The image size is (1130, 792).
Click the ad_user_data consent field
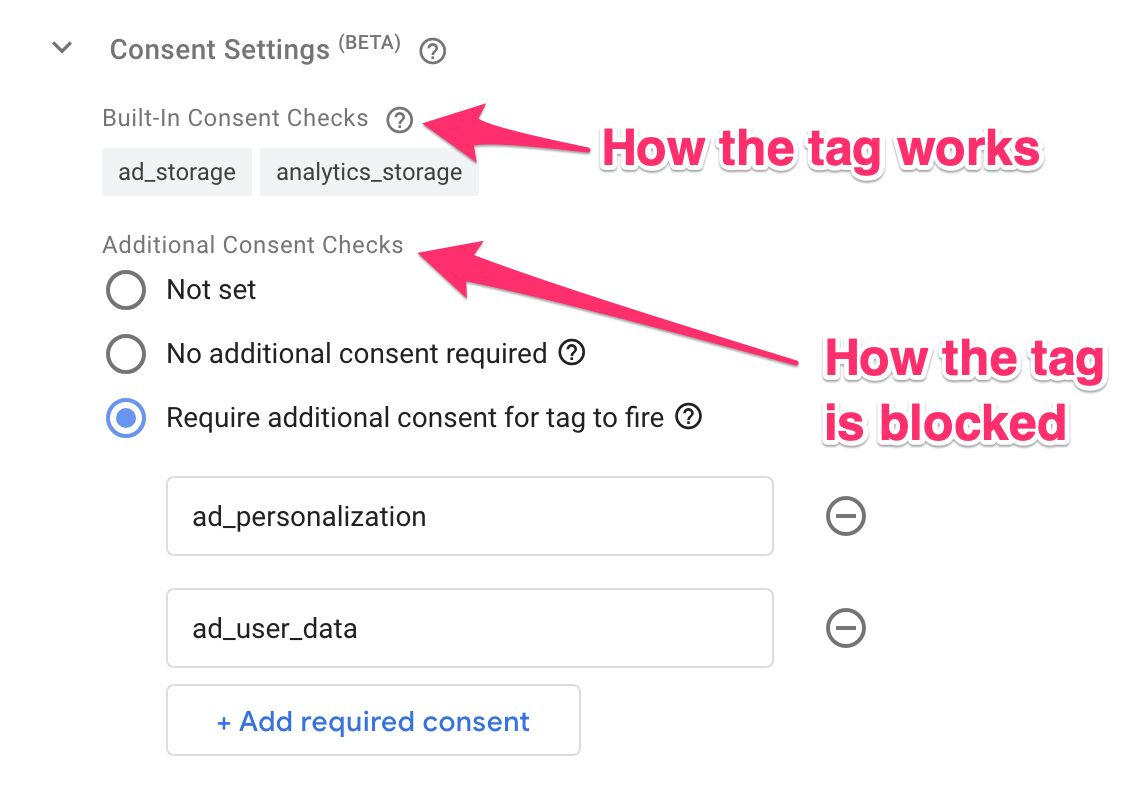470,628
